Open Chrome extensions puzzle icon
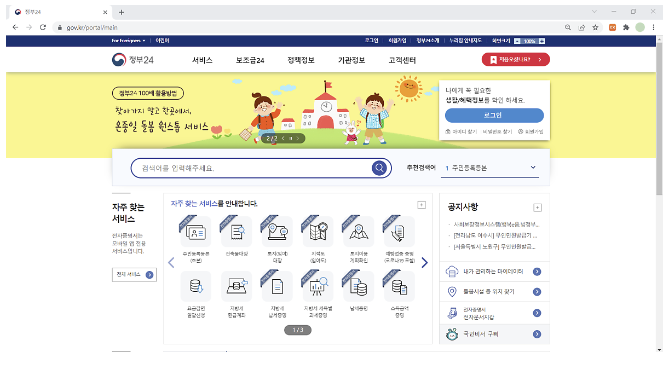This screenshot has width=666, height=368. (626, 27)
